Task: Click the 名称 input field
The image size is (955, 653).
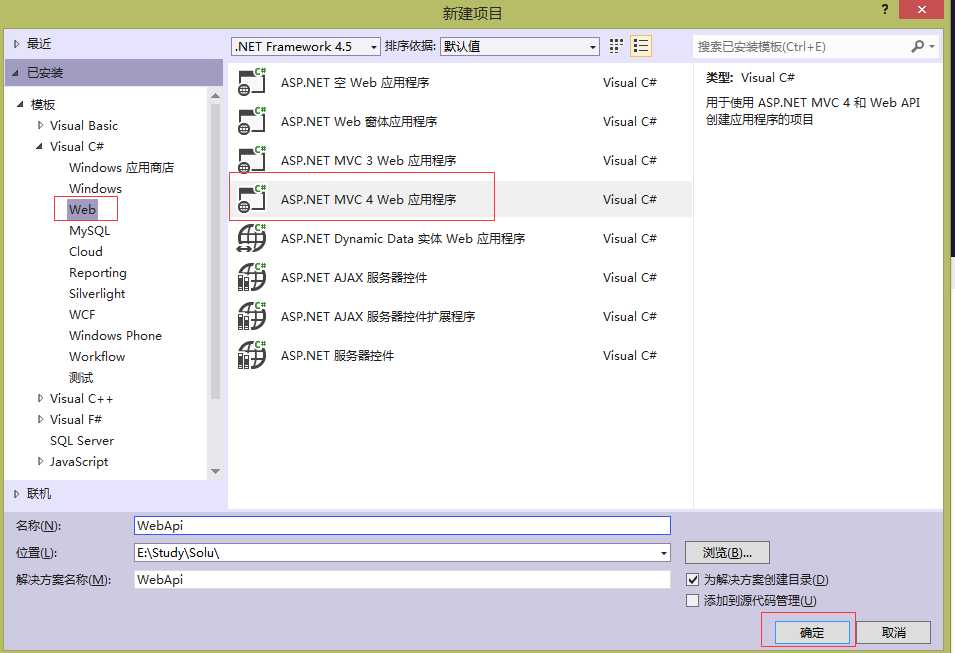Action: tap(402, 525)
